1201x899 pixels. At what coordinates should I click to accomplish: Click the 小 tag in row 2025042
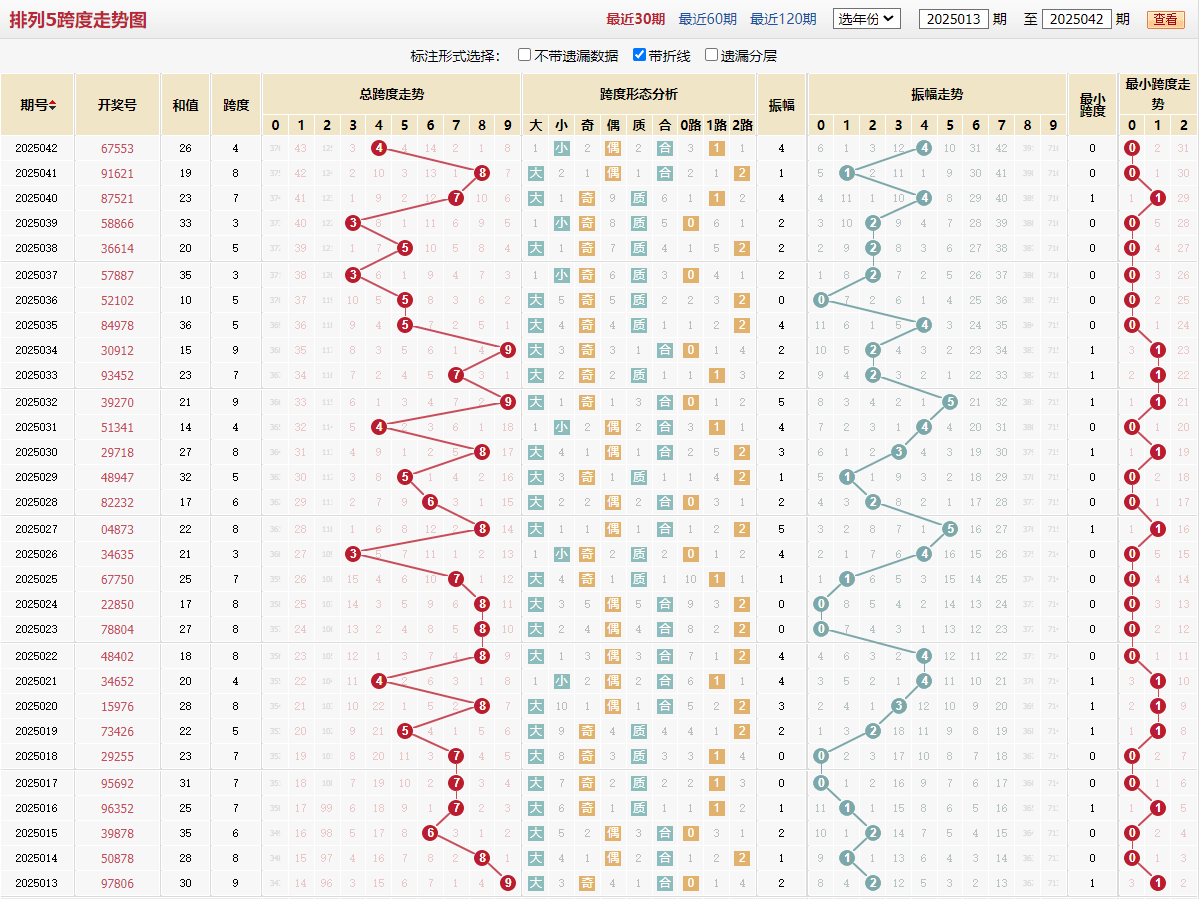[562, 148]
